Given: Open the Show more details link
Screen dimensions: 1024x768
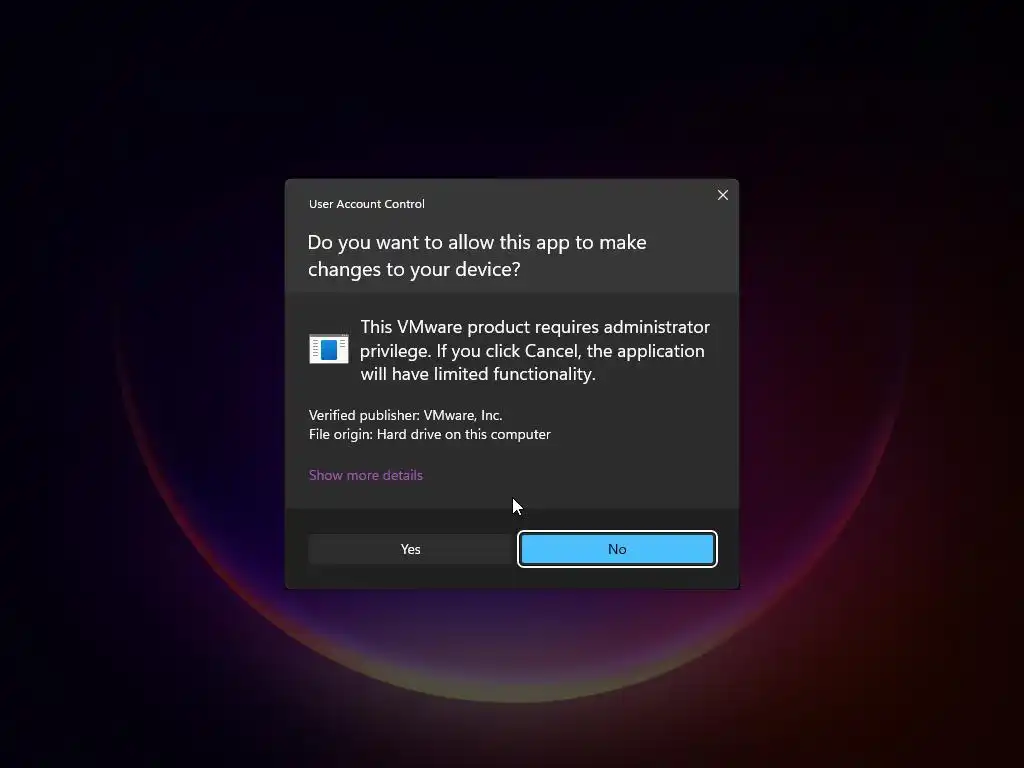Looking at the screenshot, I should 366,475.
